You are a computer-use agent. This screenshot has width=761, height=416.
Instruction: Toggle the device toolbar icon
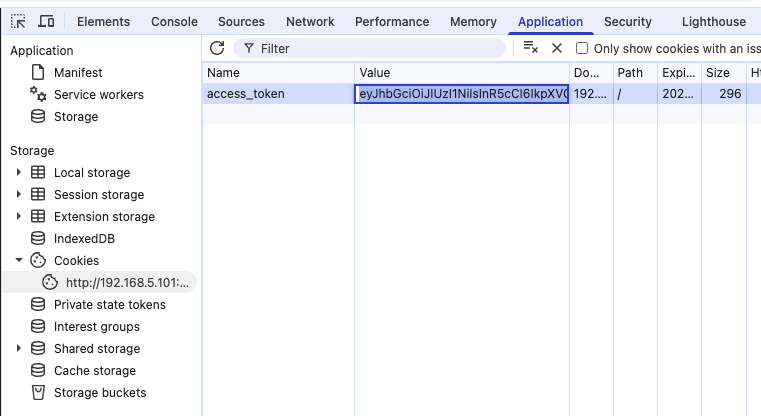[46, 21]
